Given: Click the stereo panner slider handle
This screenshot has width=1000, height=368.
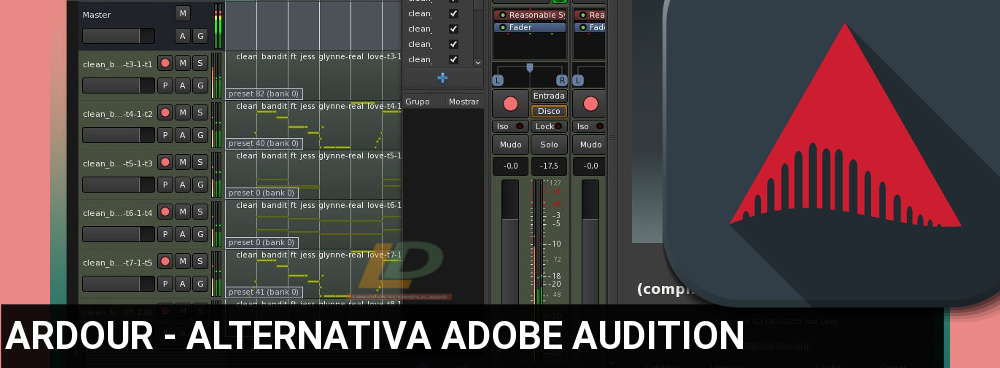Looking at the screenshot, I should [529, 68].
